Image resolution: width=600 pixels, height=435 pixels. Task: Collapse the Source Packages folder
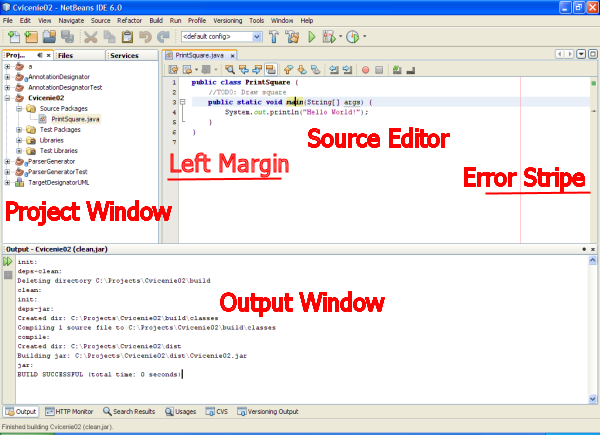(x=19, y=109)
